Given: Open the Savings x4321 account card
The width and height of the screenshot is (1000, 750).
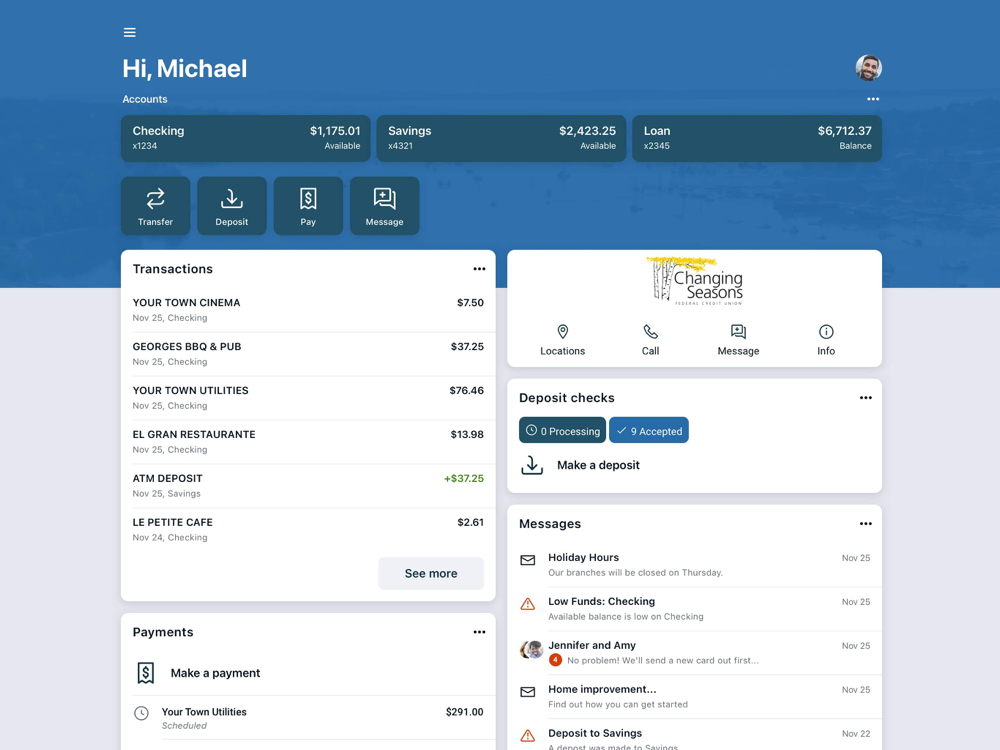Looking at the screenshot, I should click(x=501, y=138).
